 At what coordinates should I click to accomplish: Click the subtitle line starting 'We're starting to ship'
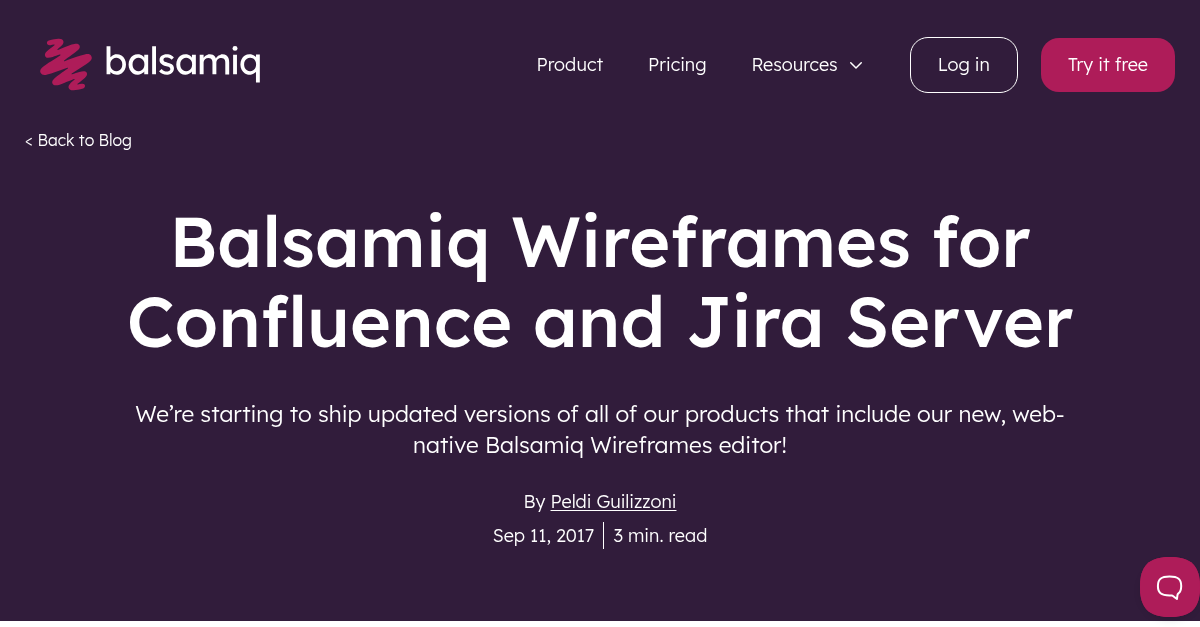tap(600, 414)
